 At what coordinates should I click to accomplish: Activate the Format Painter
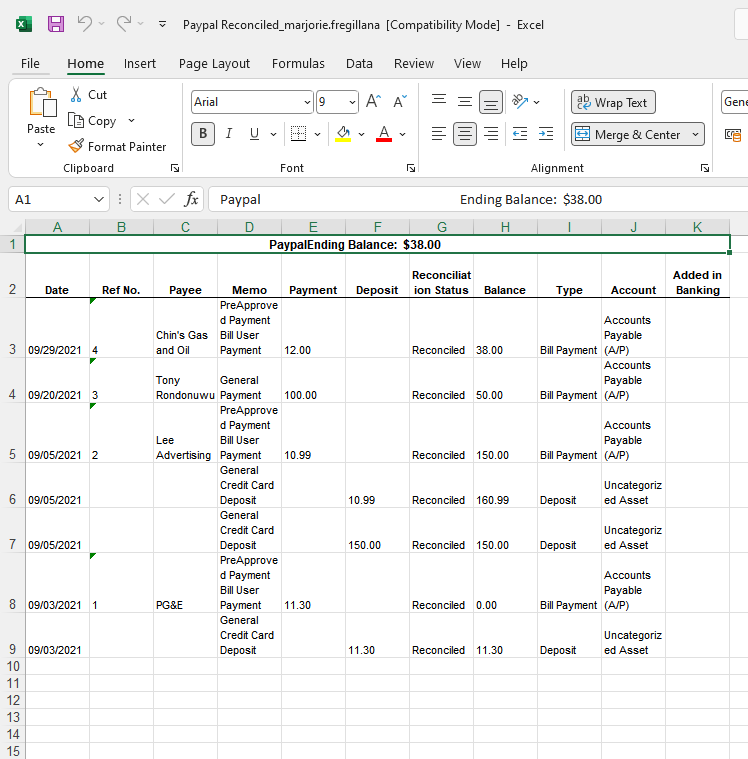tap(117, 146)
